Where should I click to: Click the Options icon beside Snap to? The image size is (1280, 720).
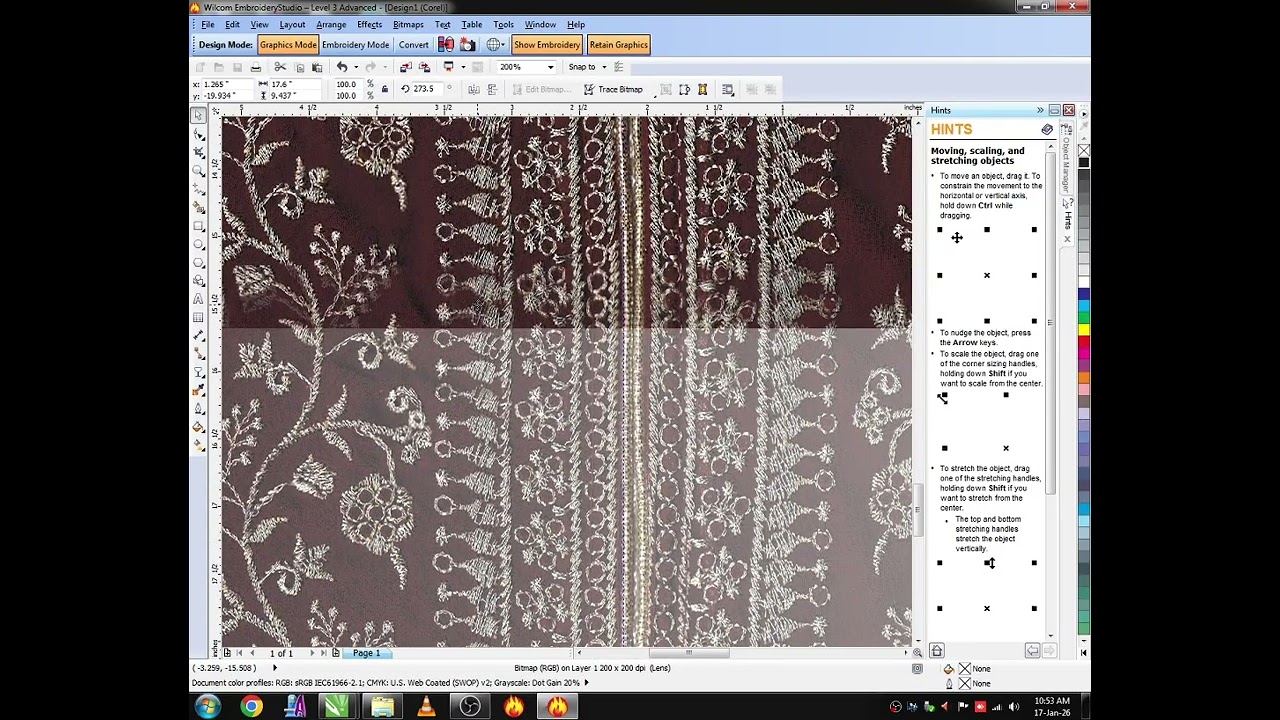(x=619, y=67)
